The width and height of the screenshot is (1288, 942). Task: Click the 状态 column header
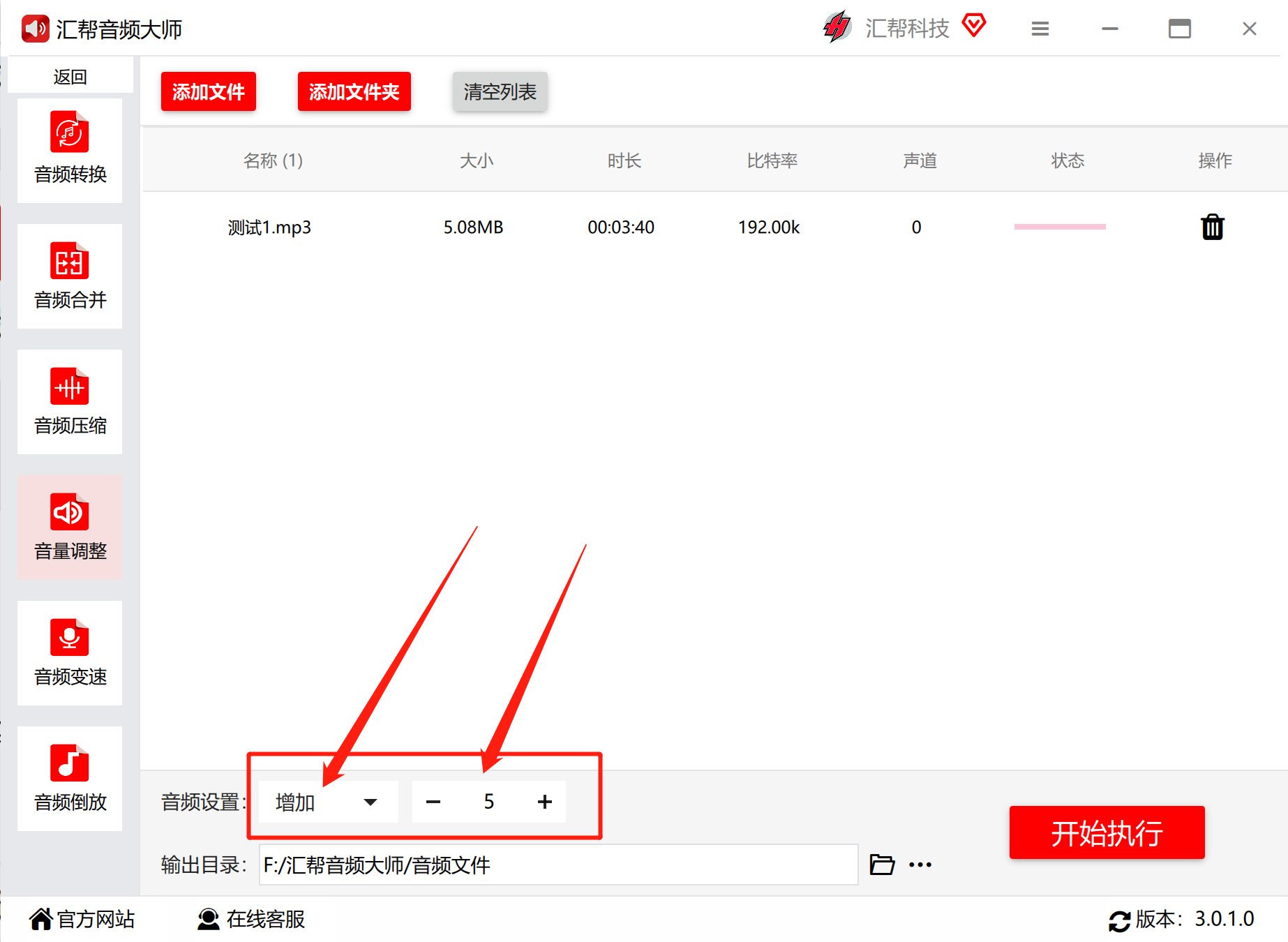tap(1068, 160)
